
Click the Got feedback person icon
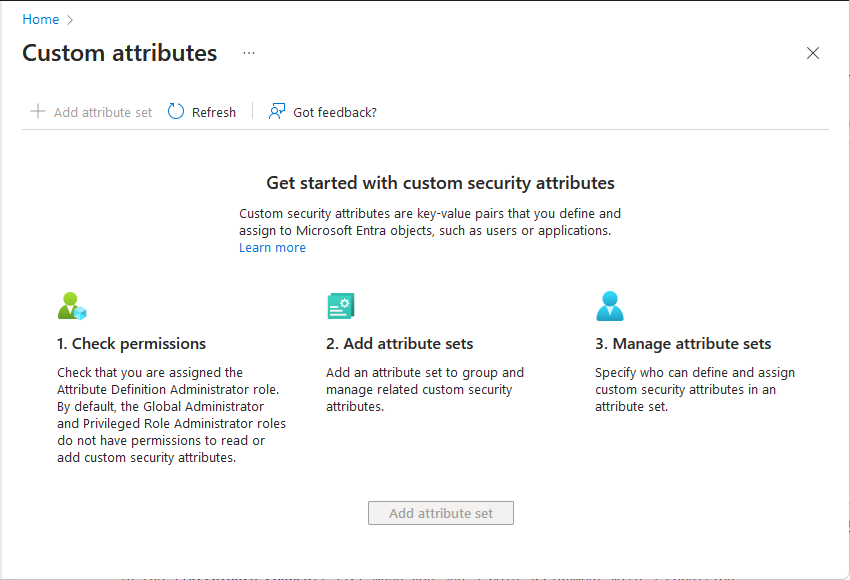[277, 112]
